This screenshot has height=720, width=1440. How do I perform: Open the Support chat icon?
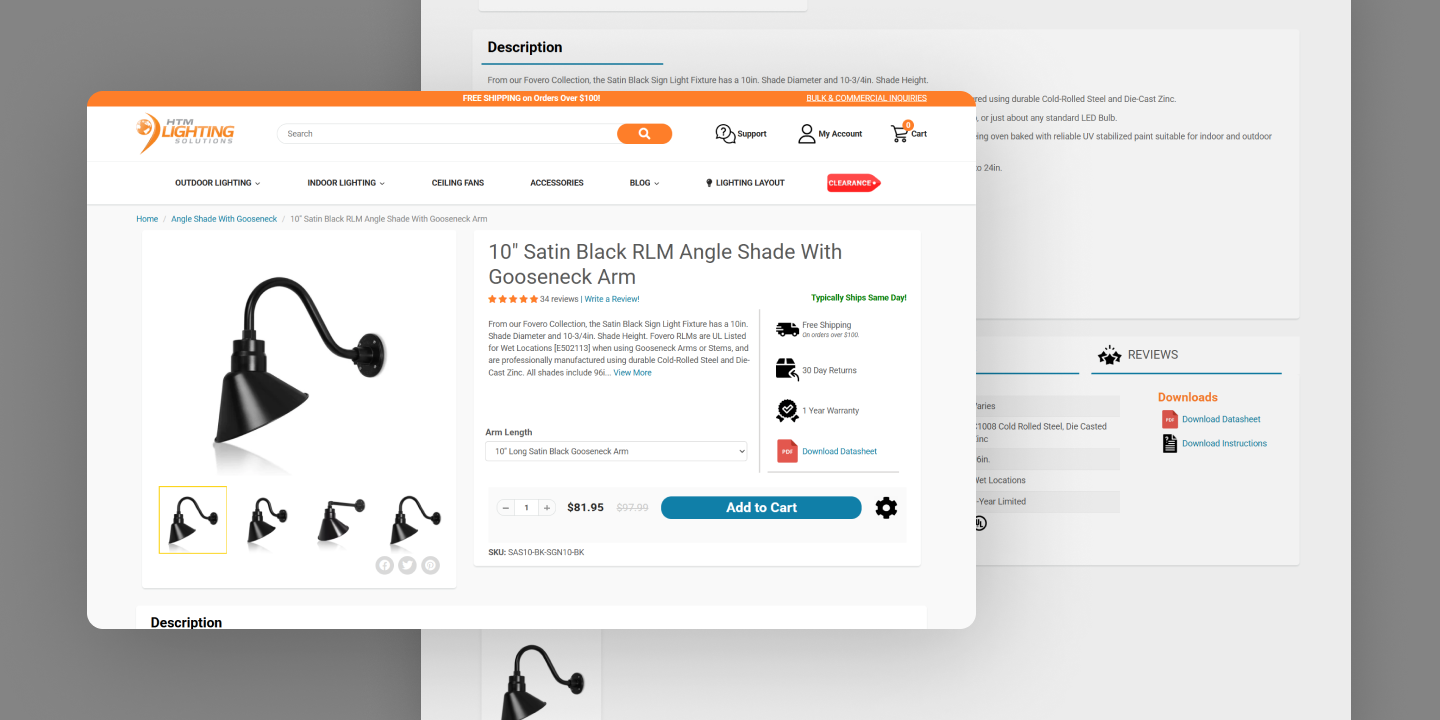pyautogui.click(x=725, y=134)
